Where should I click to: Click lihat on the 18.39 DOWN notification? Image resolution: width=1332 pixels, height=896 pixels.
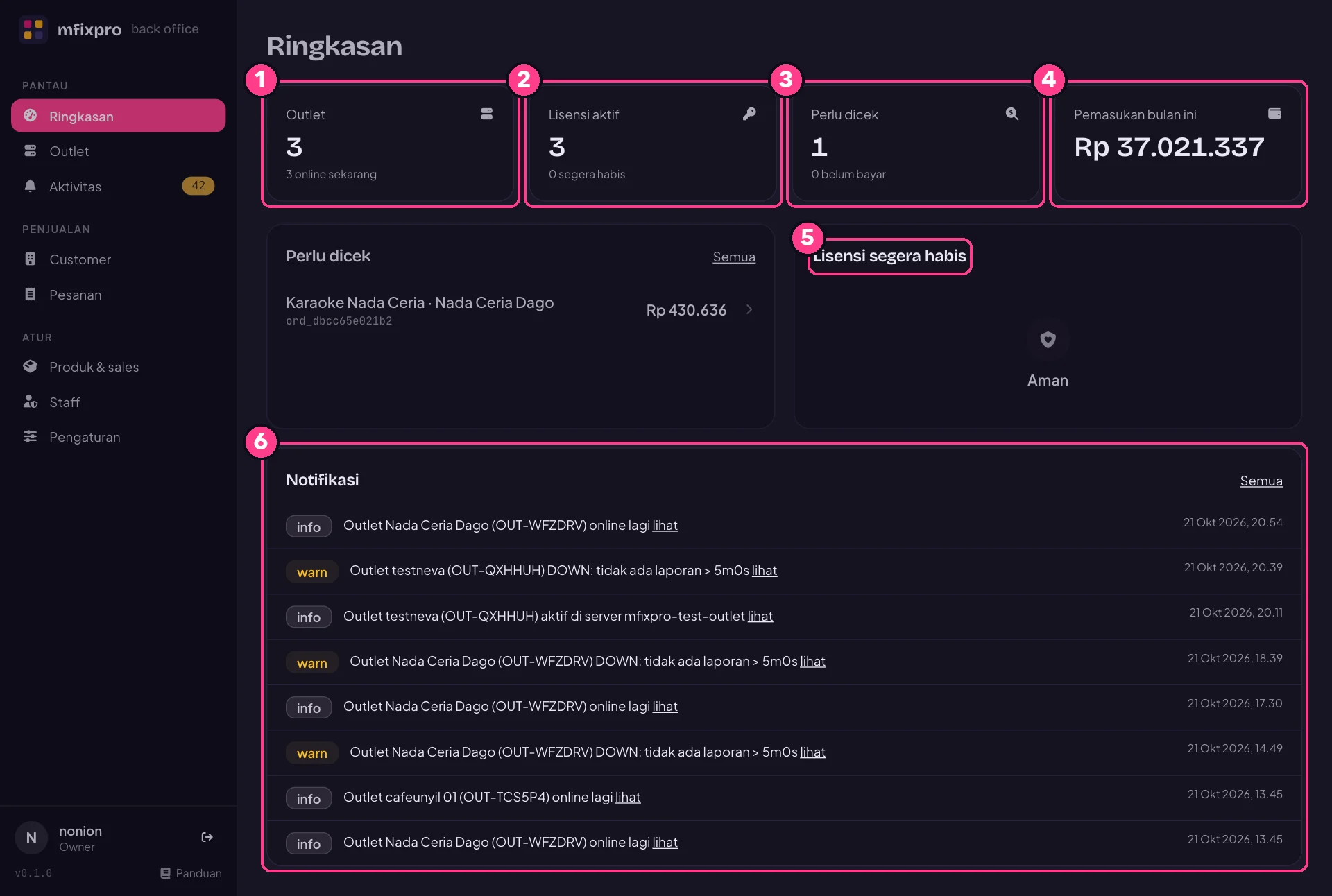point(813,661)
